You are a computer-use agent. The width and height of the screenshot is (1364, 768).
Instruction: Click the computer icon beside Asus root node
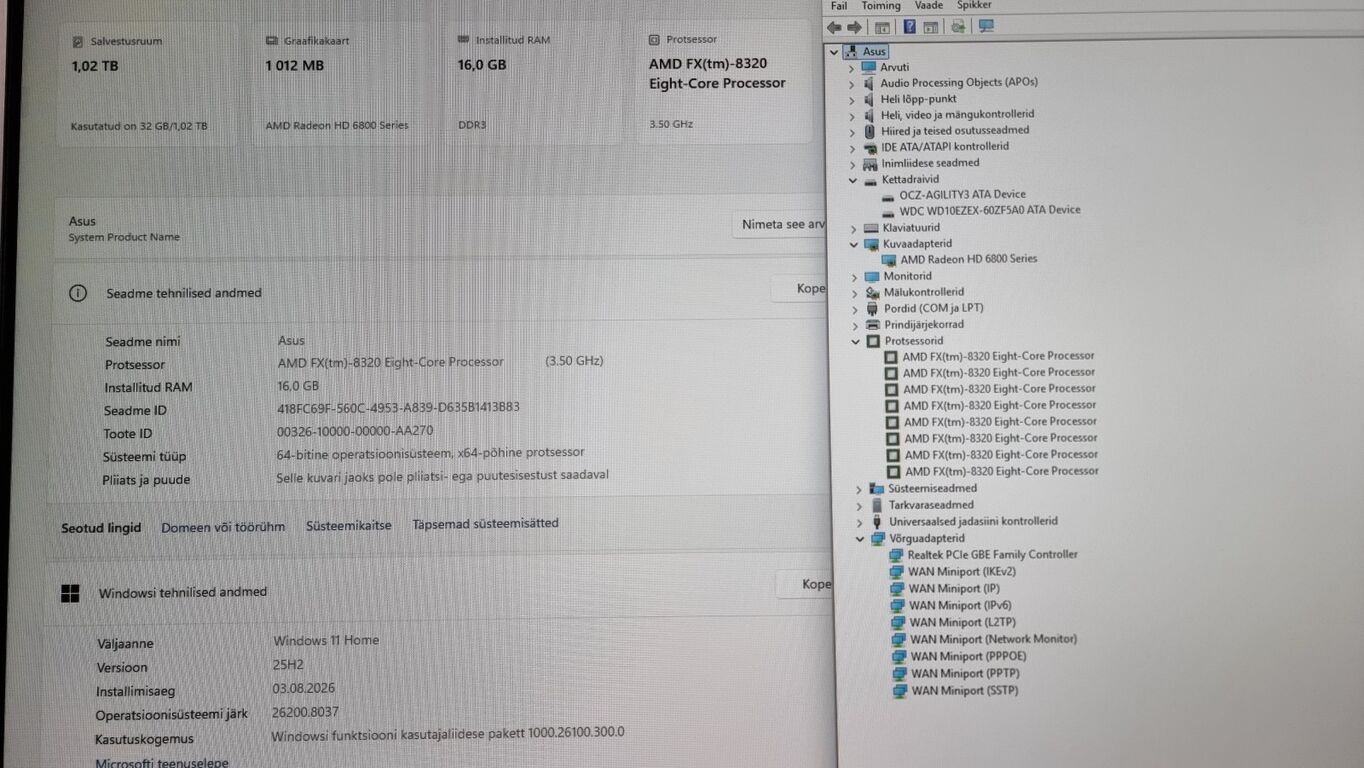852,51
